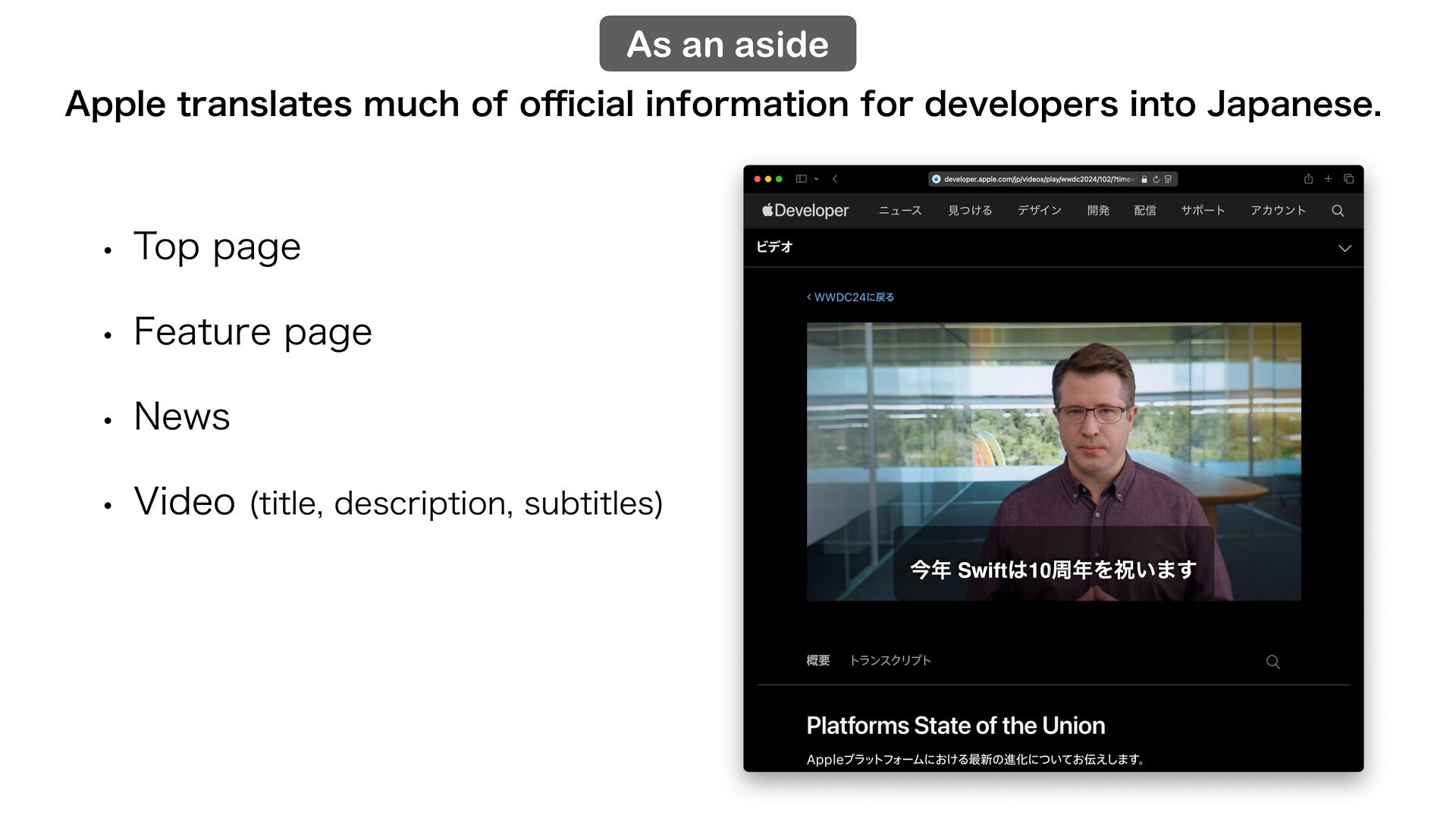This screenshot has height=819, width=1456.
Task: Click the transcript search magnifier icon
Action: (x=1273, y=662)
